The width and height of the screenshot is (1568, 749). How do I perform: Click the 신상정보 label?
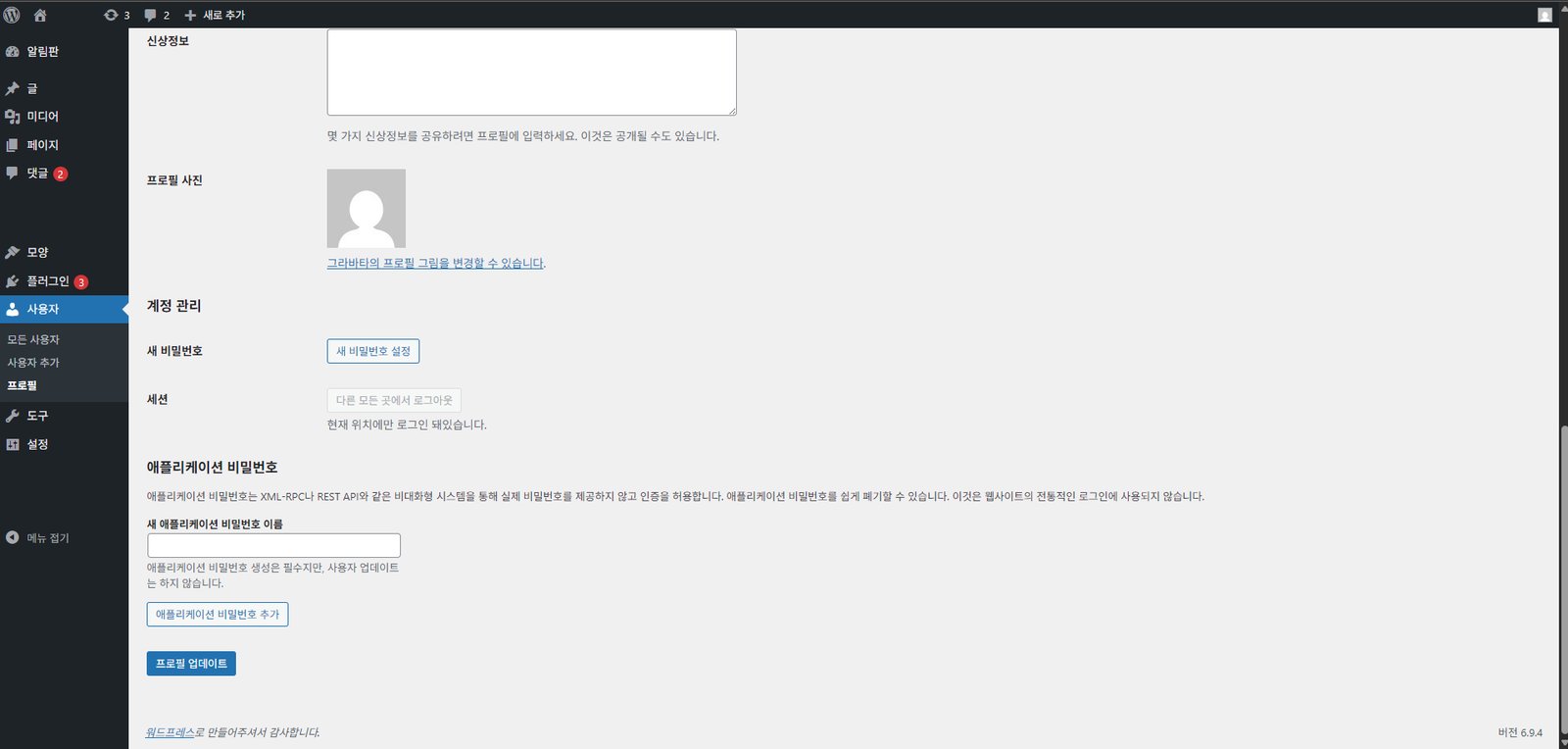click(x=168, y=41)
